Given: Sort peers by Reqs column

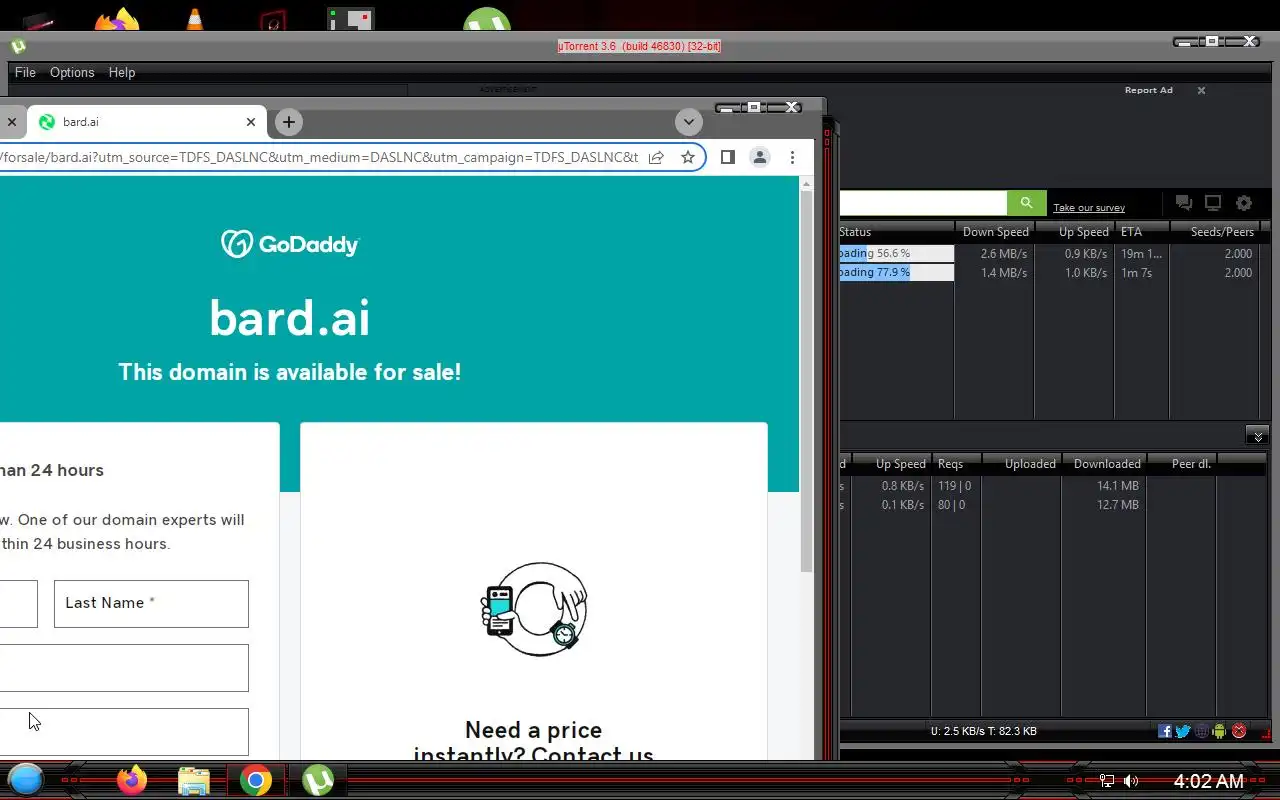Looking at the screenshot, I should coord(955,464).
